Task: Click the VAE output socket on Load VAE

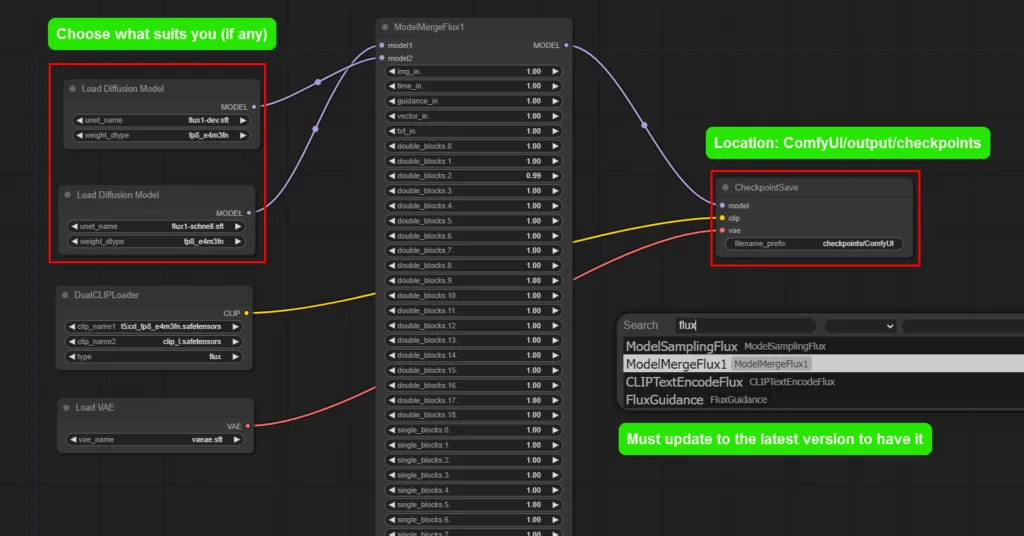Action: point(248,426)
